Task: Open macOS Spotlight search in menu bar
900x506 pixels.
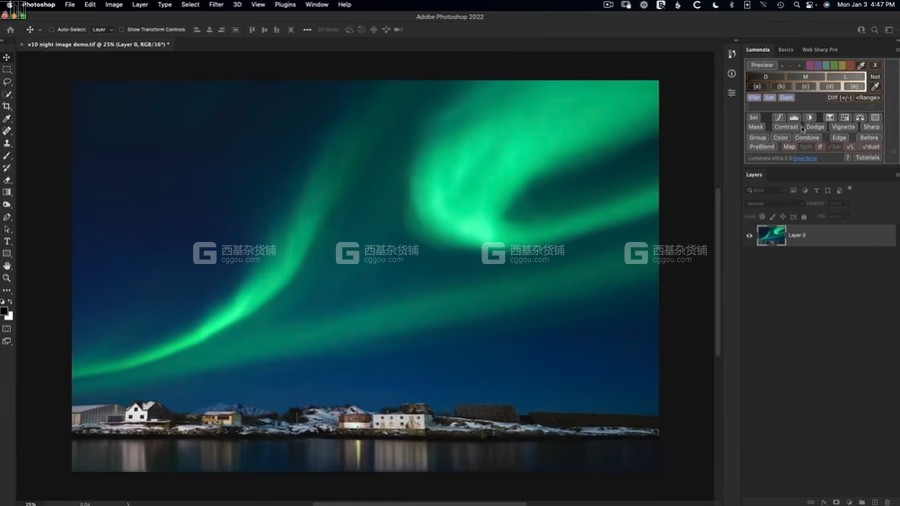Action: 796,5
